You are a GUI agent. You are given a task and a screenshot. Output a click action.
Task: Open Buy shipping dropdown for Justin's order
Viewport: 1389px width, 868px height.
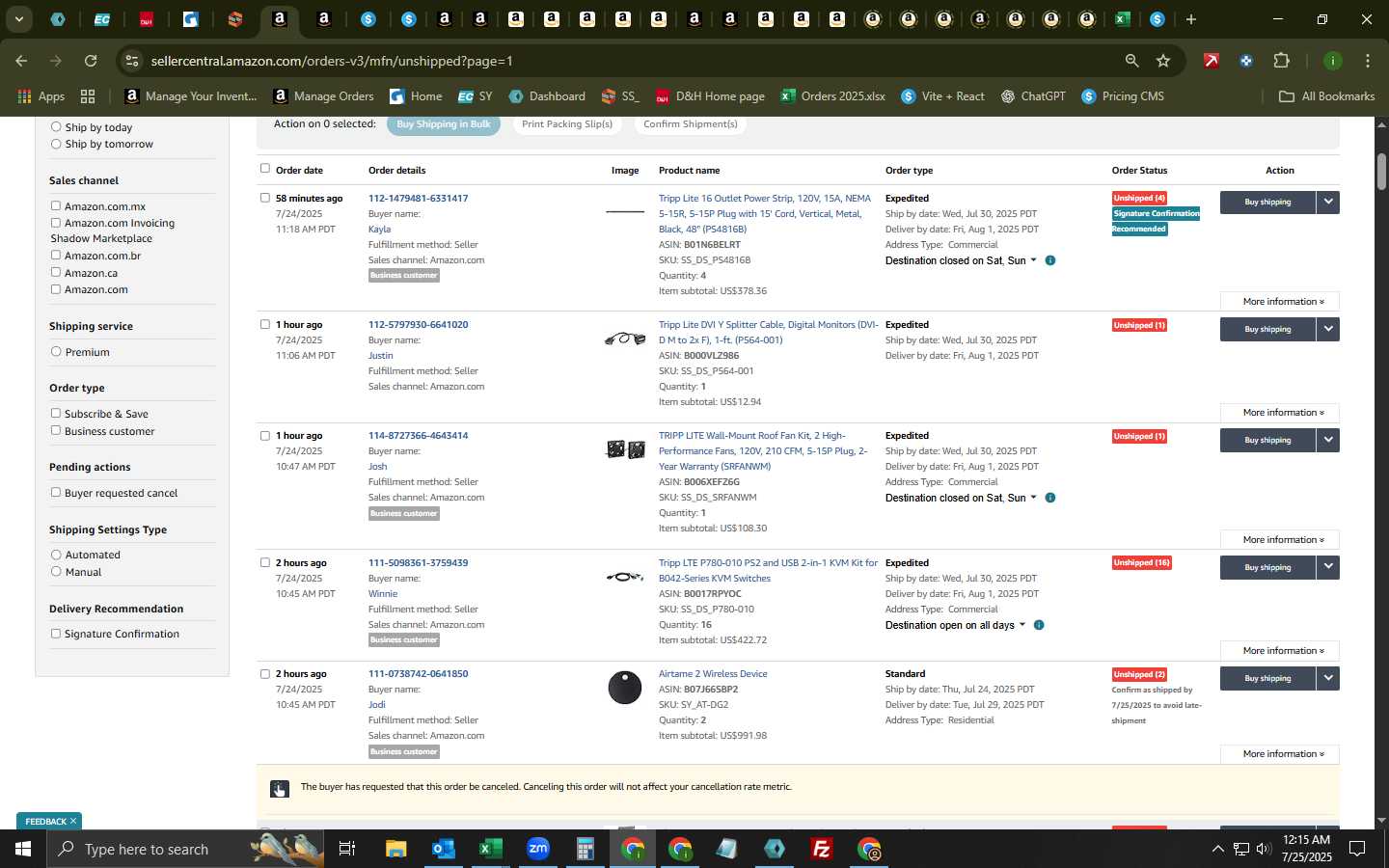(x=1328, y=329)
